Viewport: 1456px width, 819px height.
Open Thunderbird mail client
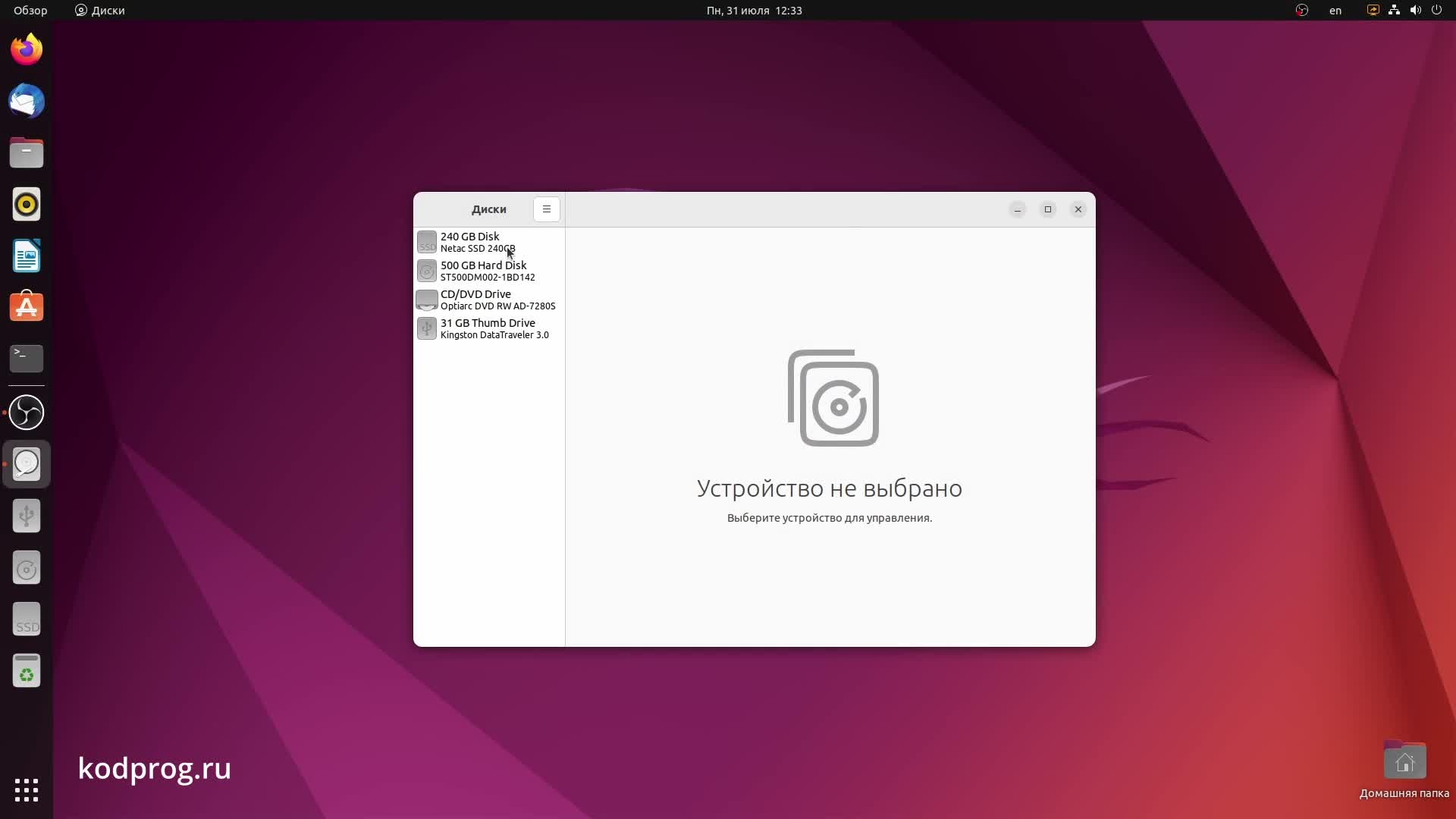[27, 101]
